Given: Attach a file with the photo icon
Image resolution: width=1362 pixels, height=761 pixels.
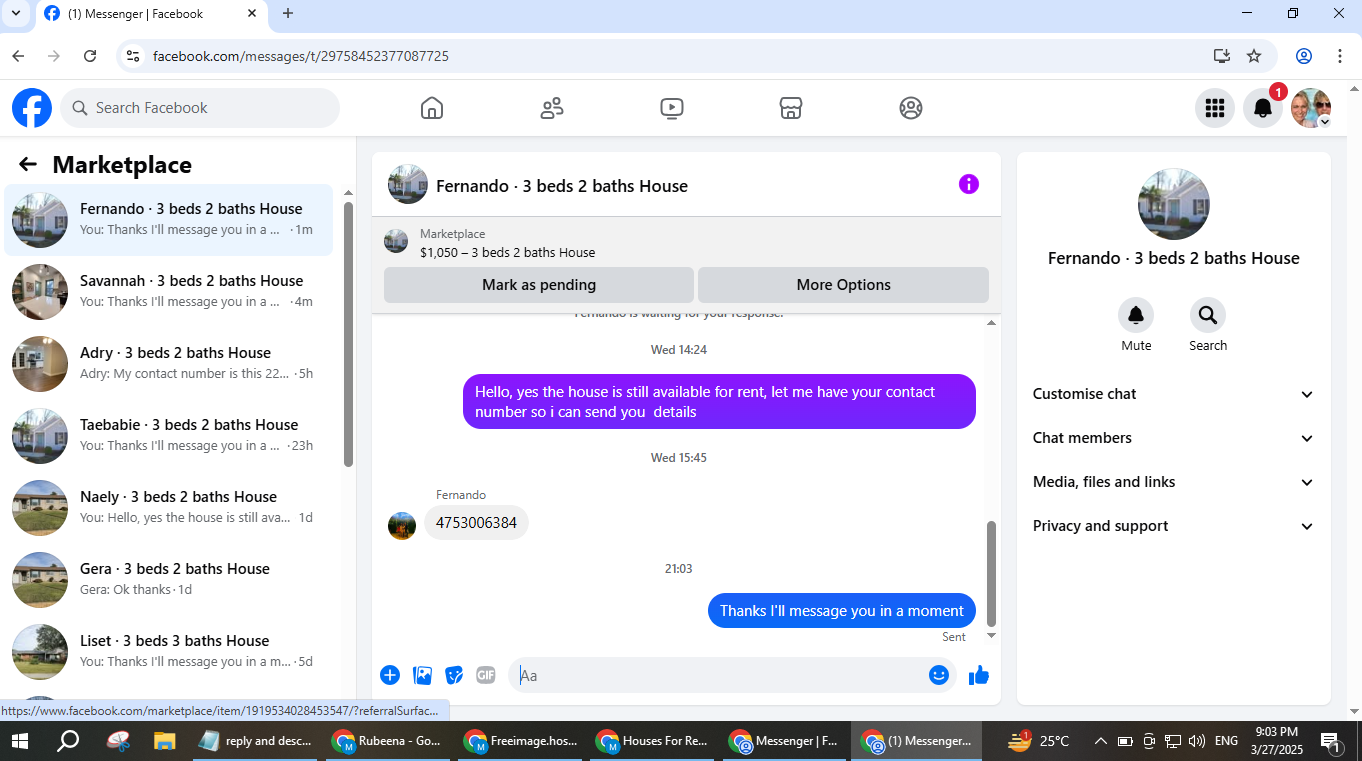Looking at the screenshot, I should tap(423, 675).
